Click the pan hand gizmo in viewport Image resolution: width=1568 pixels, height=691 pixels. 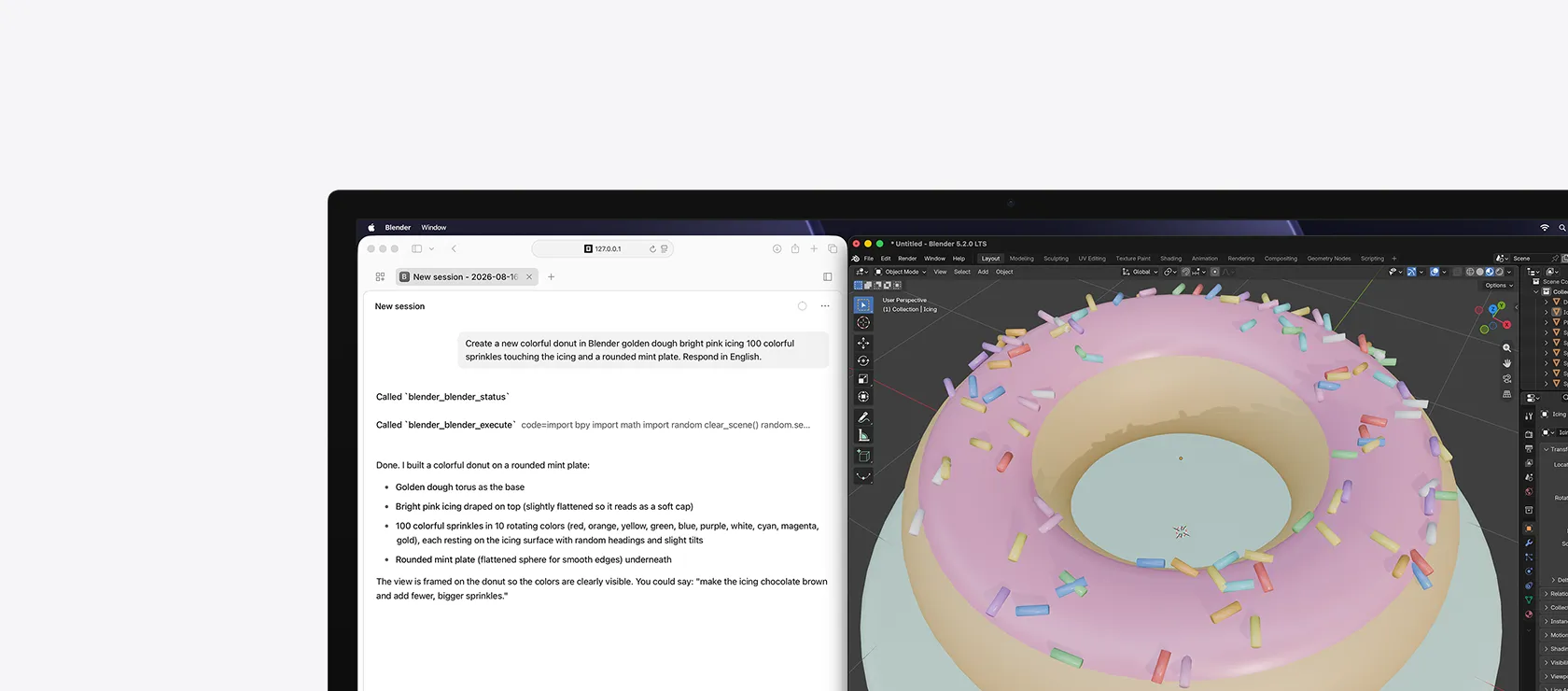[1506, 362]
